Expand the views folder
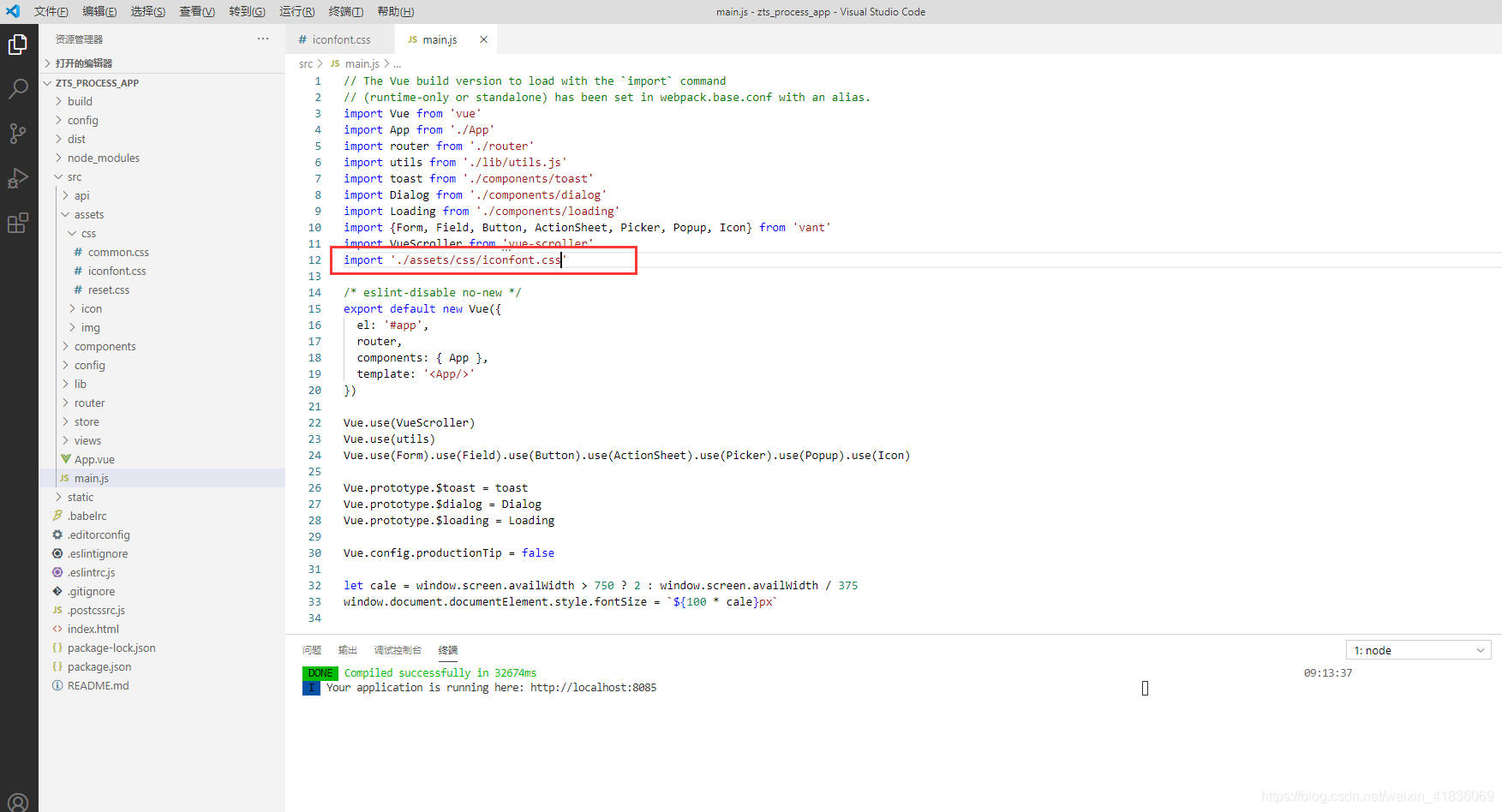1502x812 pixels. [x=87, y=440]
